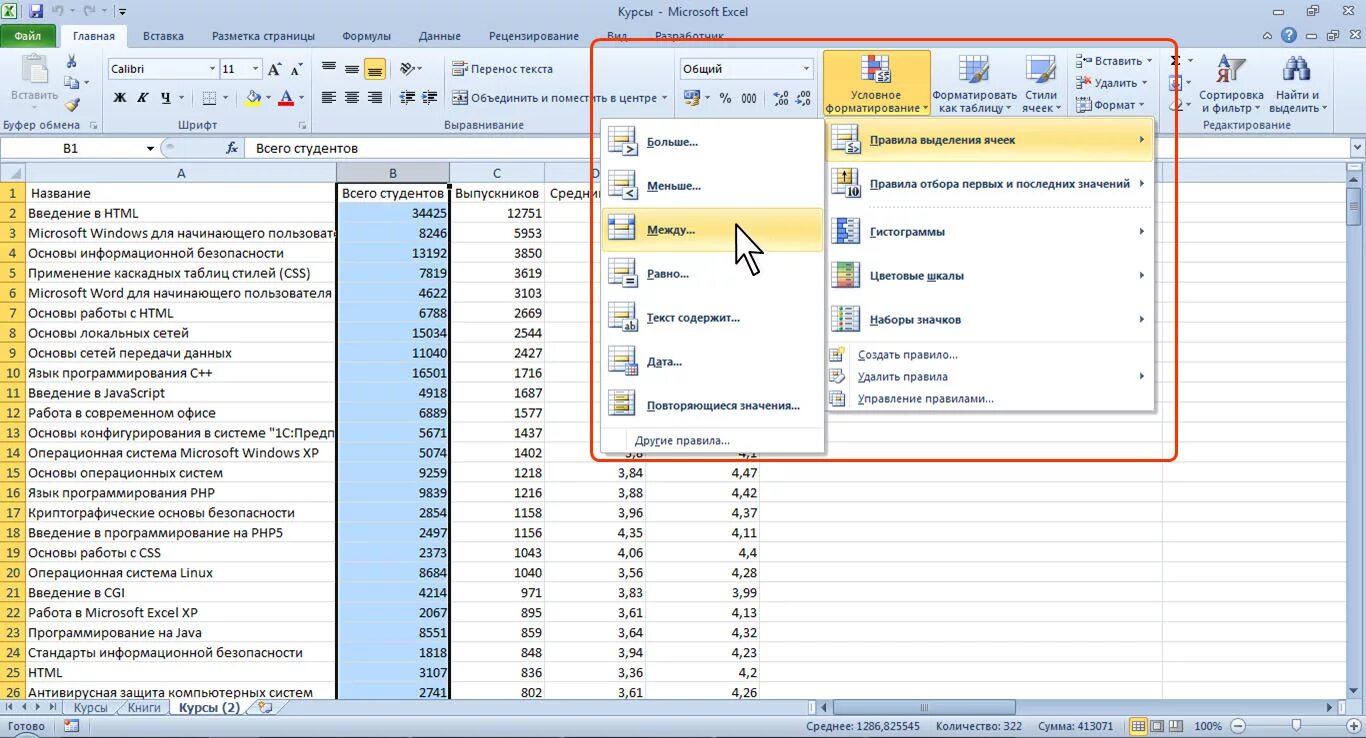Open Найти и выделить
Screen dimensions: 1366x738
click(1296, 84)
